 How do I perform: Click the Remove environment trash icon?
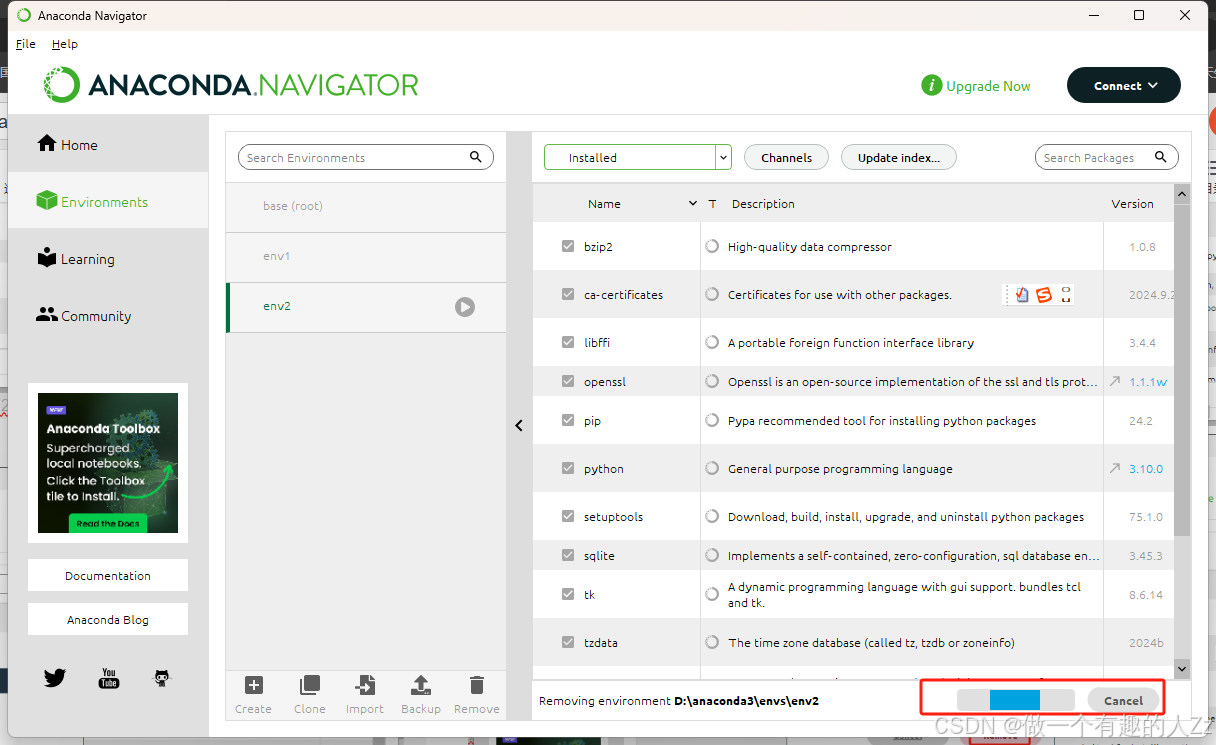477,685
